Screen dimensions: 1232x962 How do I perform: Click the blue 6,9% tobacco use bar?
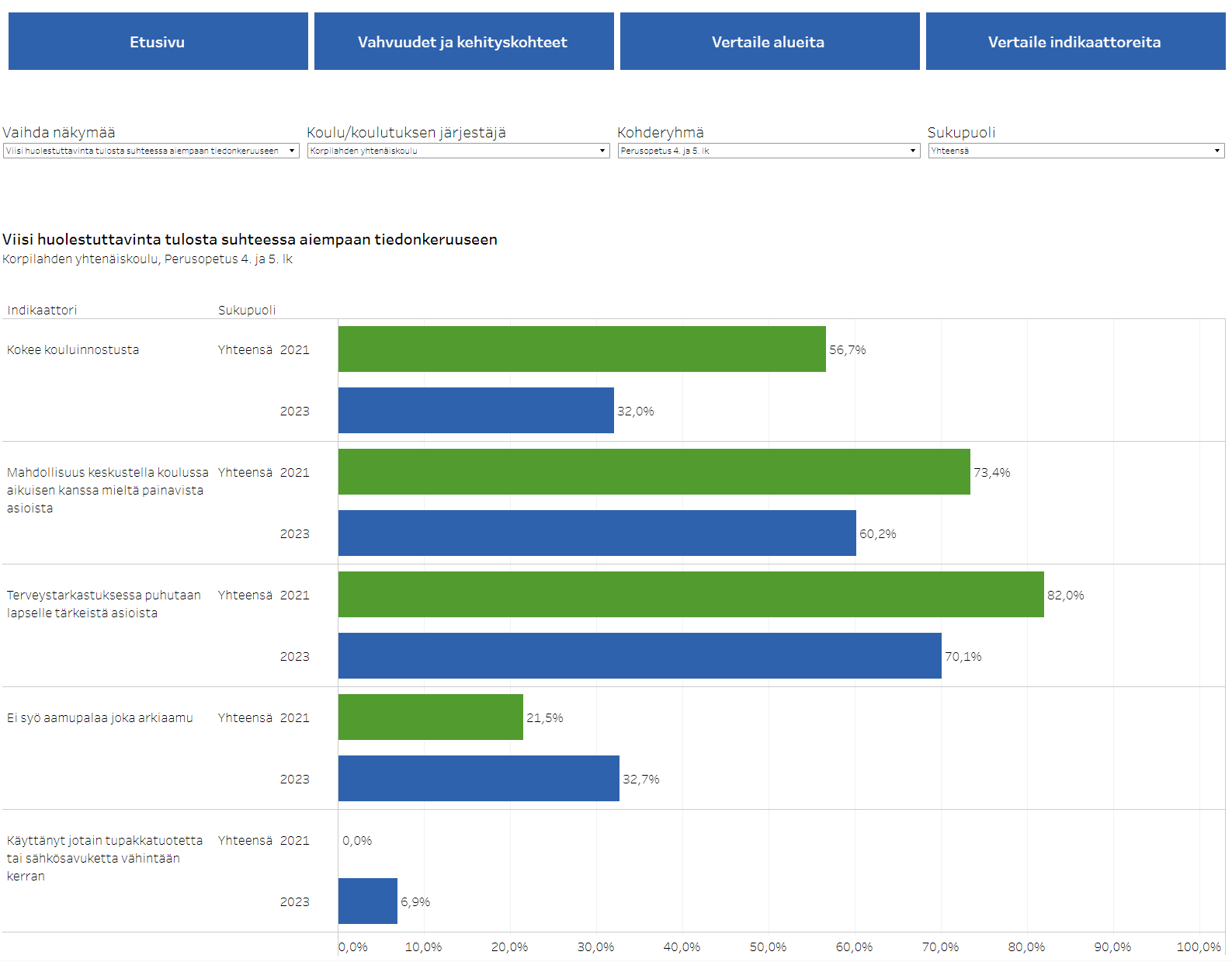[368, 901]
